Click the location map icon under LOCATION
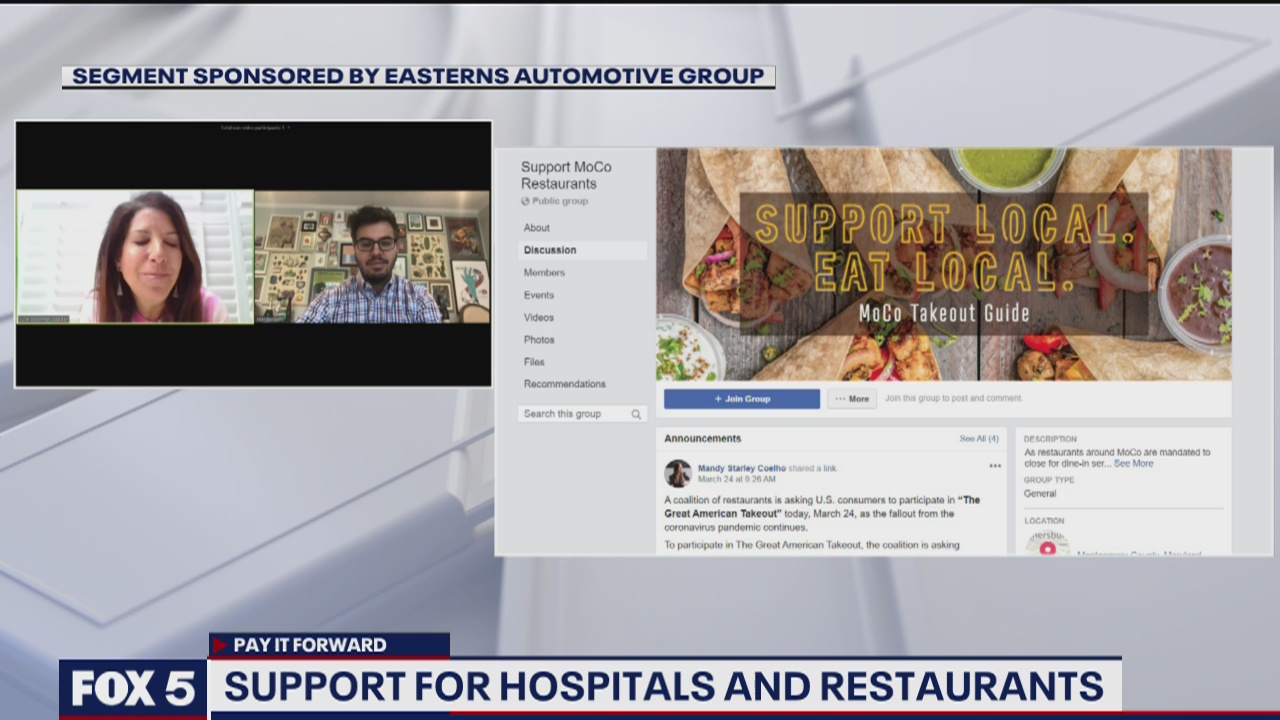Viewport: 1280px width, 720px height. (1049, 548)
